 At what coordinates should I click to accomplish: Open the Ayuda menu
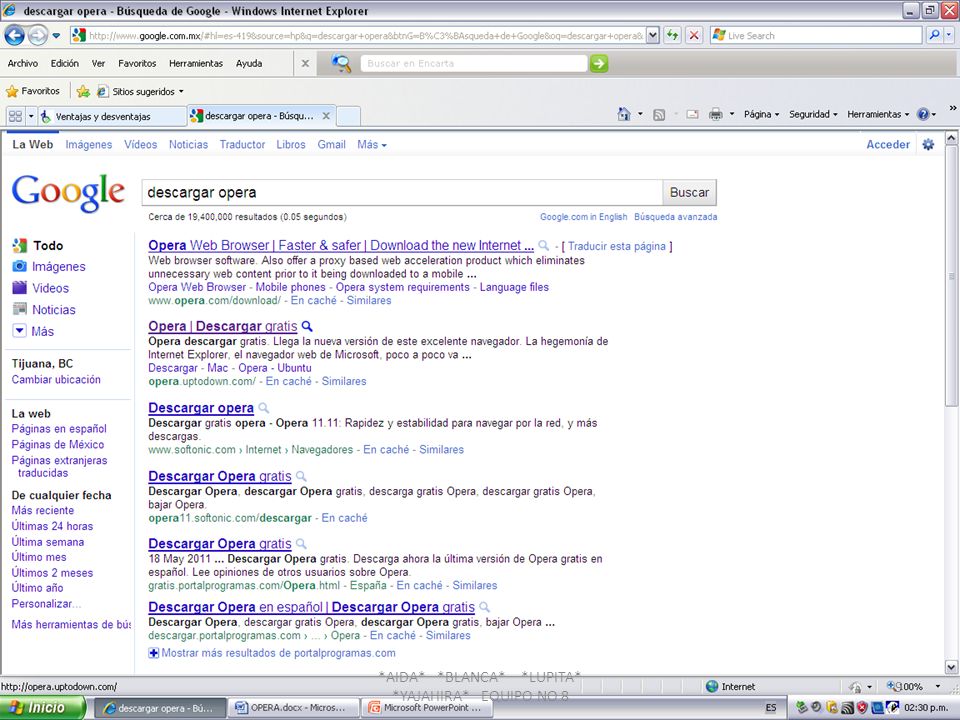249,63
